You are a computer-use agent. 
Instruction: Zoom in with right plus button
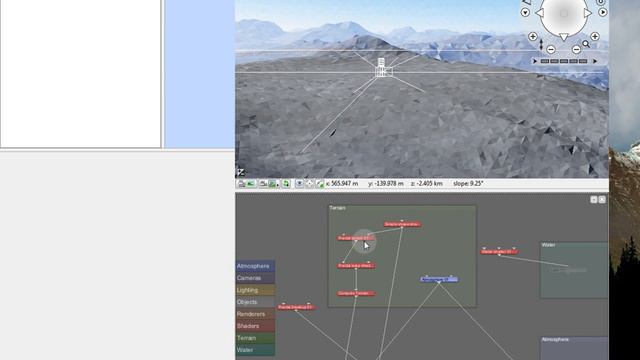tap(595, 37)
